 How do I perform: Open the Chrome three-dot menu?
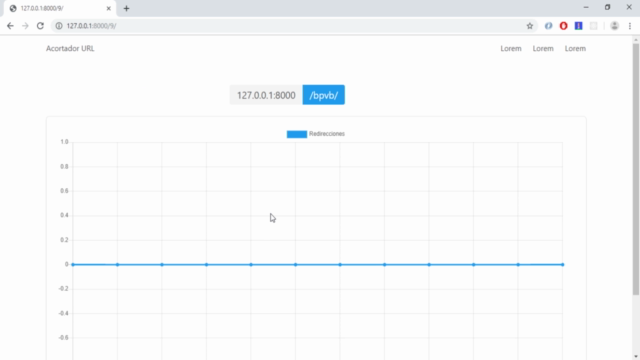[x=630, y=26]
